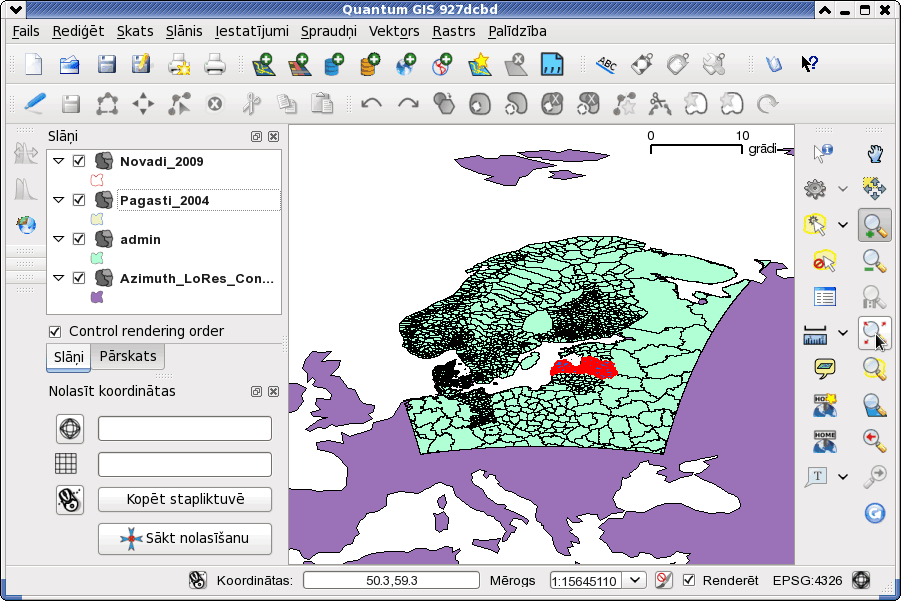Click the Add PostGIS Layer database icon
This screenshot has height=601, width=901.
point(334,64)
